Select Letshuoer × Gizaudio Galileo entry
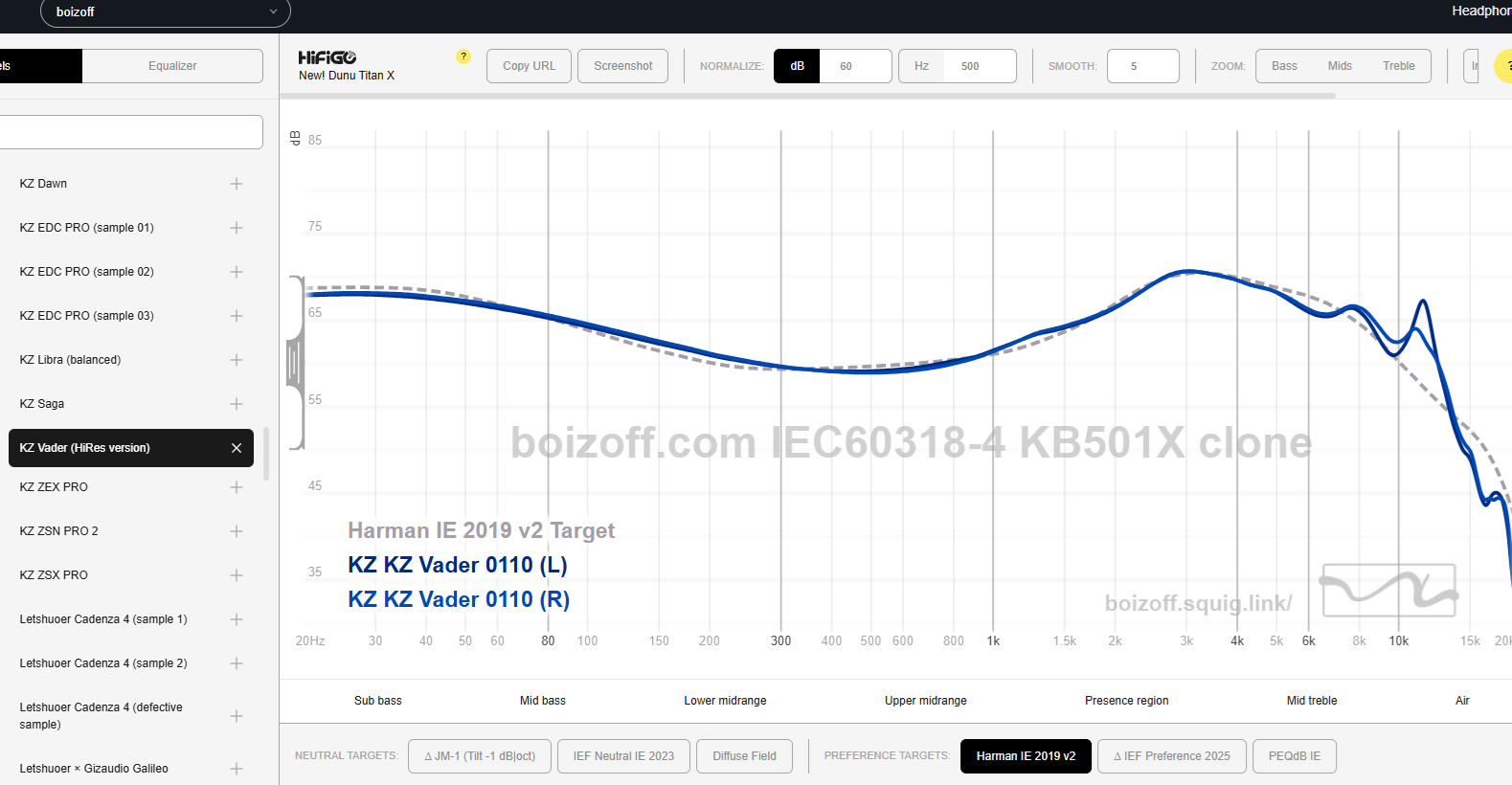Viewport: 1512px width, 785px height. coord(94,769)
